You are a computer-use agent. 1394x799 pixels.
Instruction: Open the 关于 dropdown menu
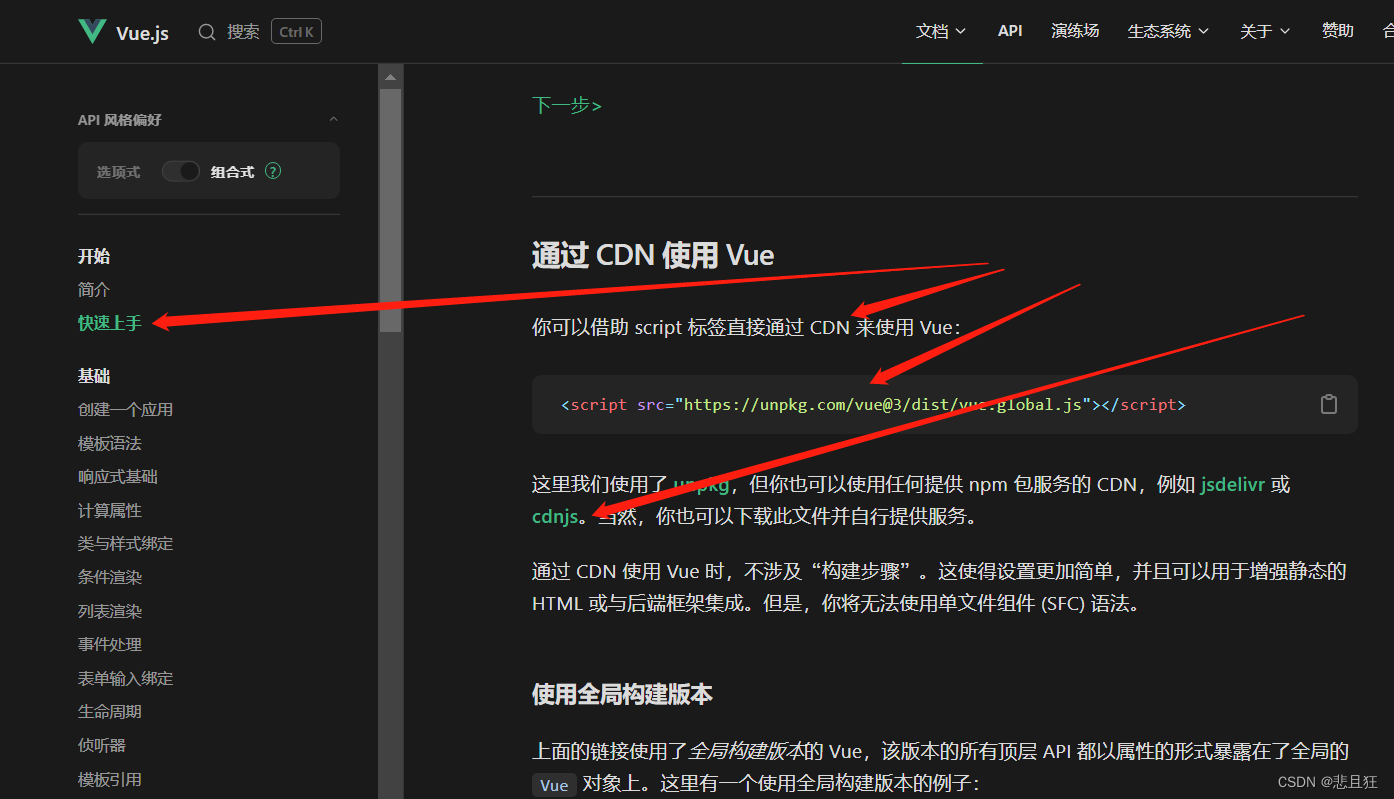click(x=1265, y=31)
